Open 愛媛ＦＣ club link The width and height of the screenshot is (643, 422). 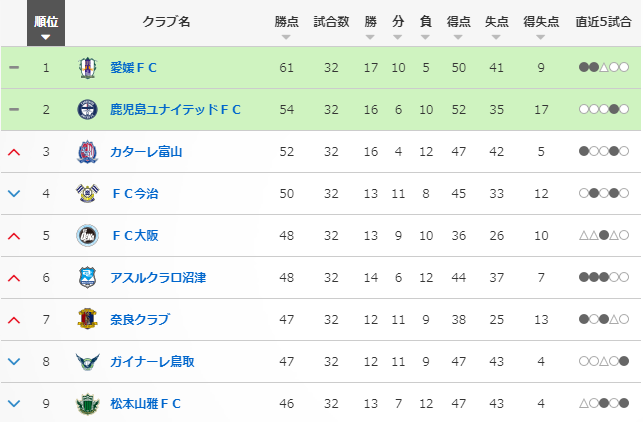pyautogui.click(x=134, y=68)
